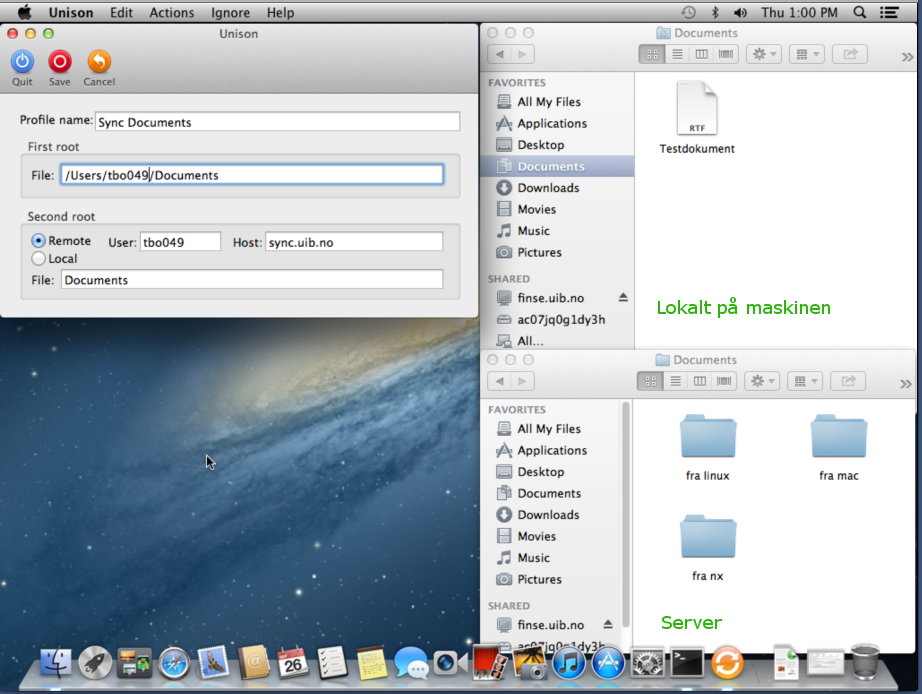Select the Local radio button

39,259
